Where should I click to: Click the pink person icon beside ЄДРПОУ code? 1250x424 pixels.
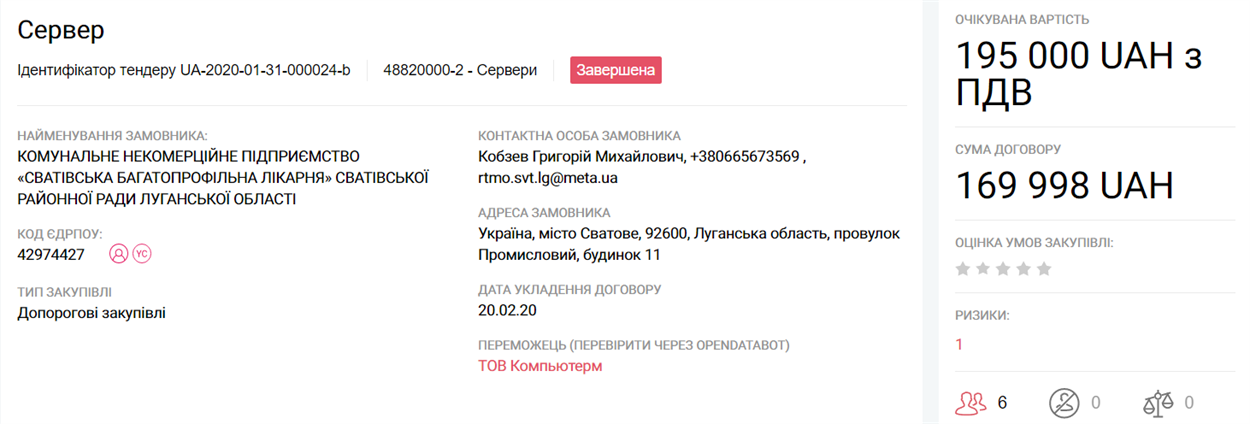(119, 254)
